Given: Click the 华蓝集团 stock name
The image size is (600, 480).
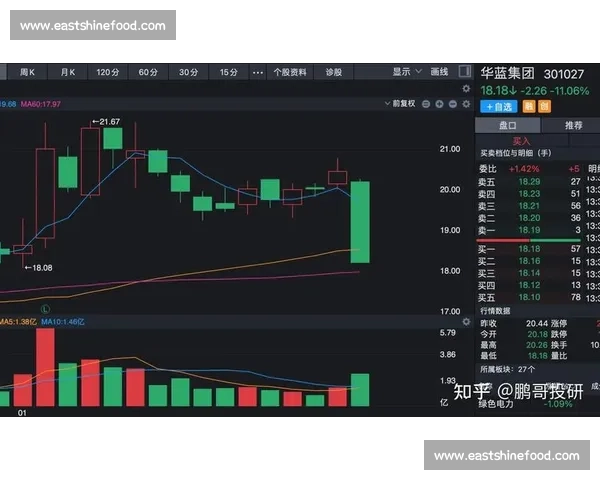Looking at the screenshot, I should pyautogui.click(x=507, y=73).
